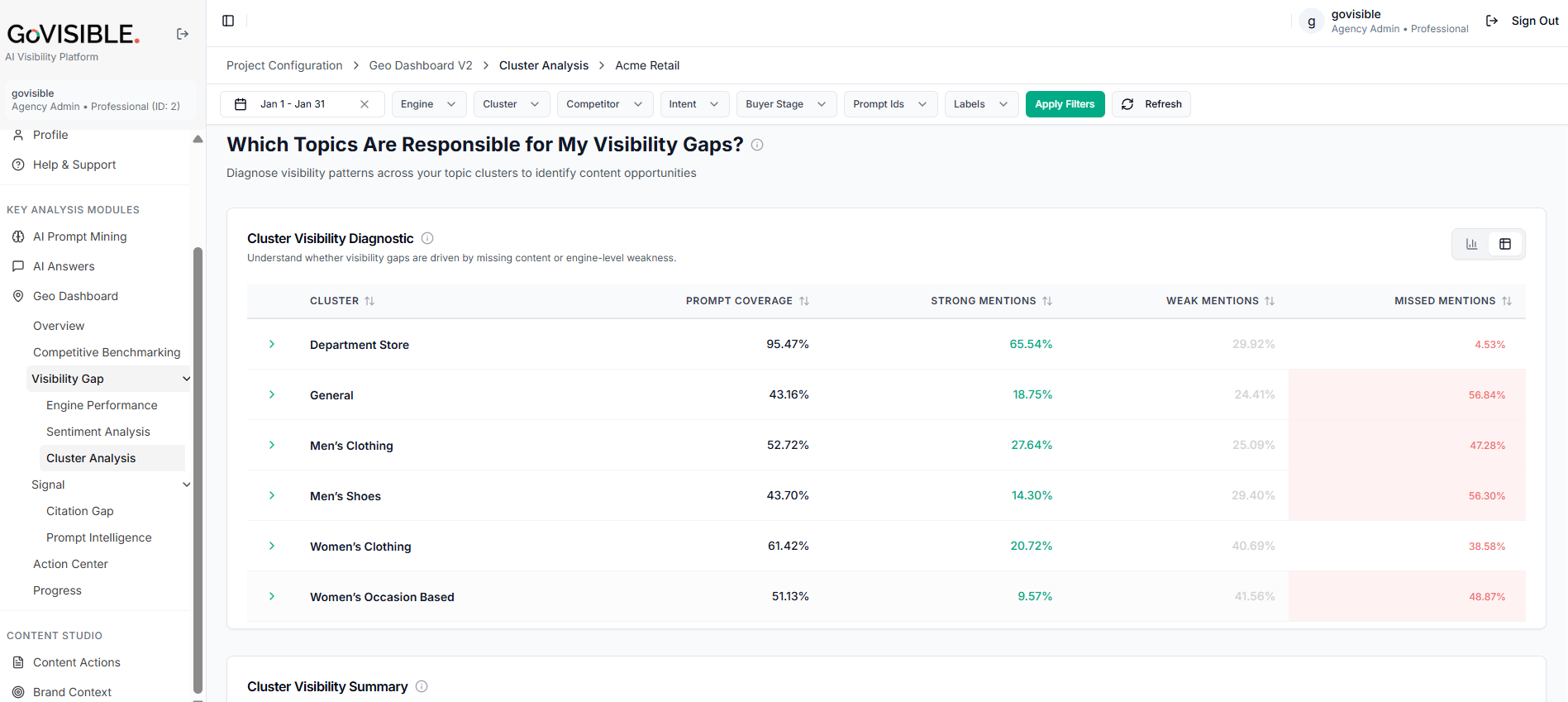Open the Buyer Stage dropdown
The height and width of the screenshot is (702, 1568).
(x=786, y=104)
